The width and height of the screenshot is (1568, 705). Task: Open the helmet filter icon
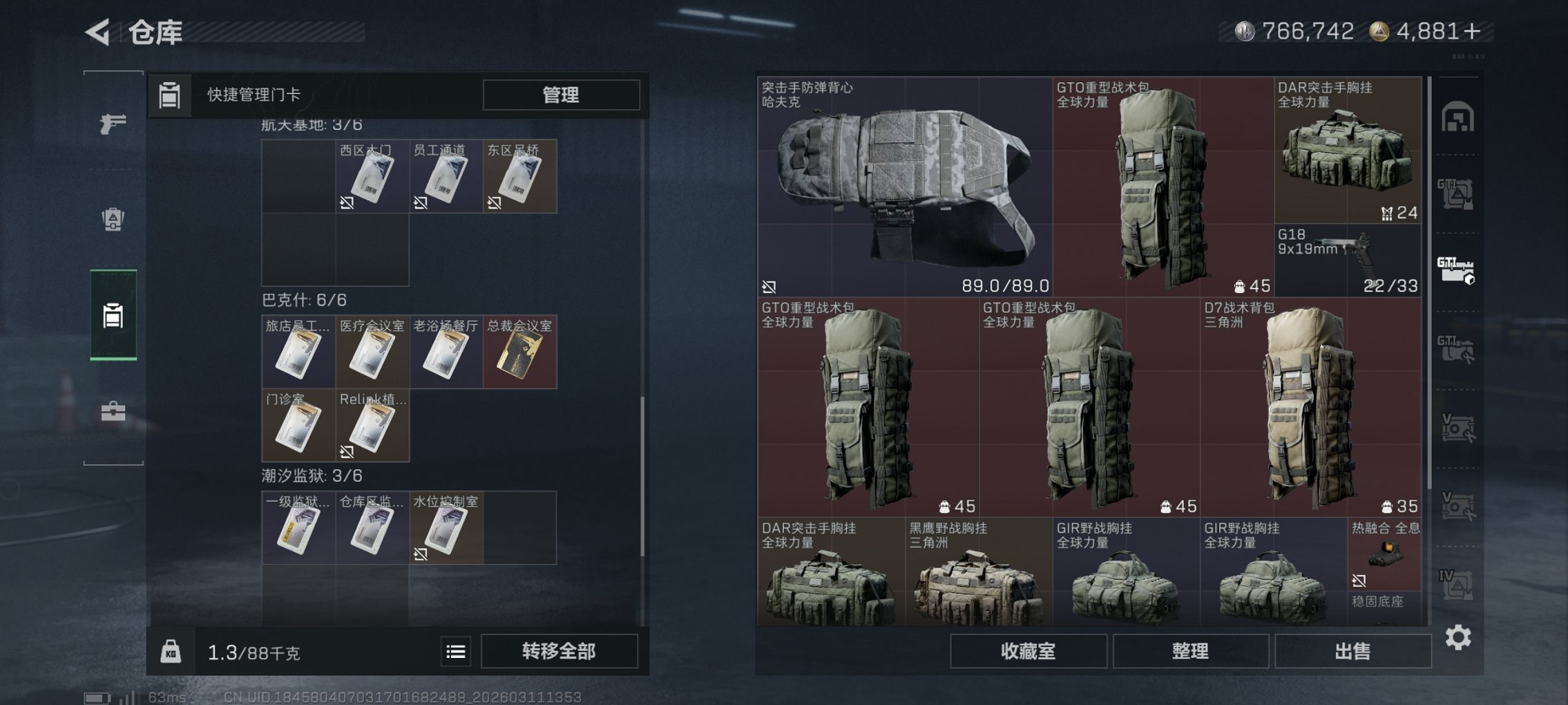click(1457, 117)
